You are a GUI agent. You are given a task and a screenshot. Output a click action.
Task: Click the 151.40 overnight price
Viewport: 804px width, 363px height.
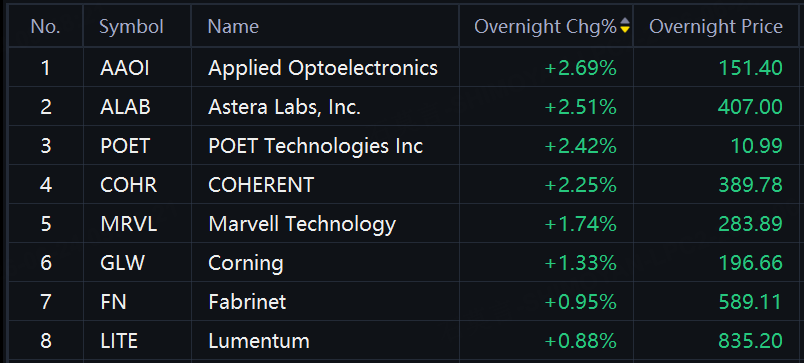[751, 68]
